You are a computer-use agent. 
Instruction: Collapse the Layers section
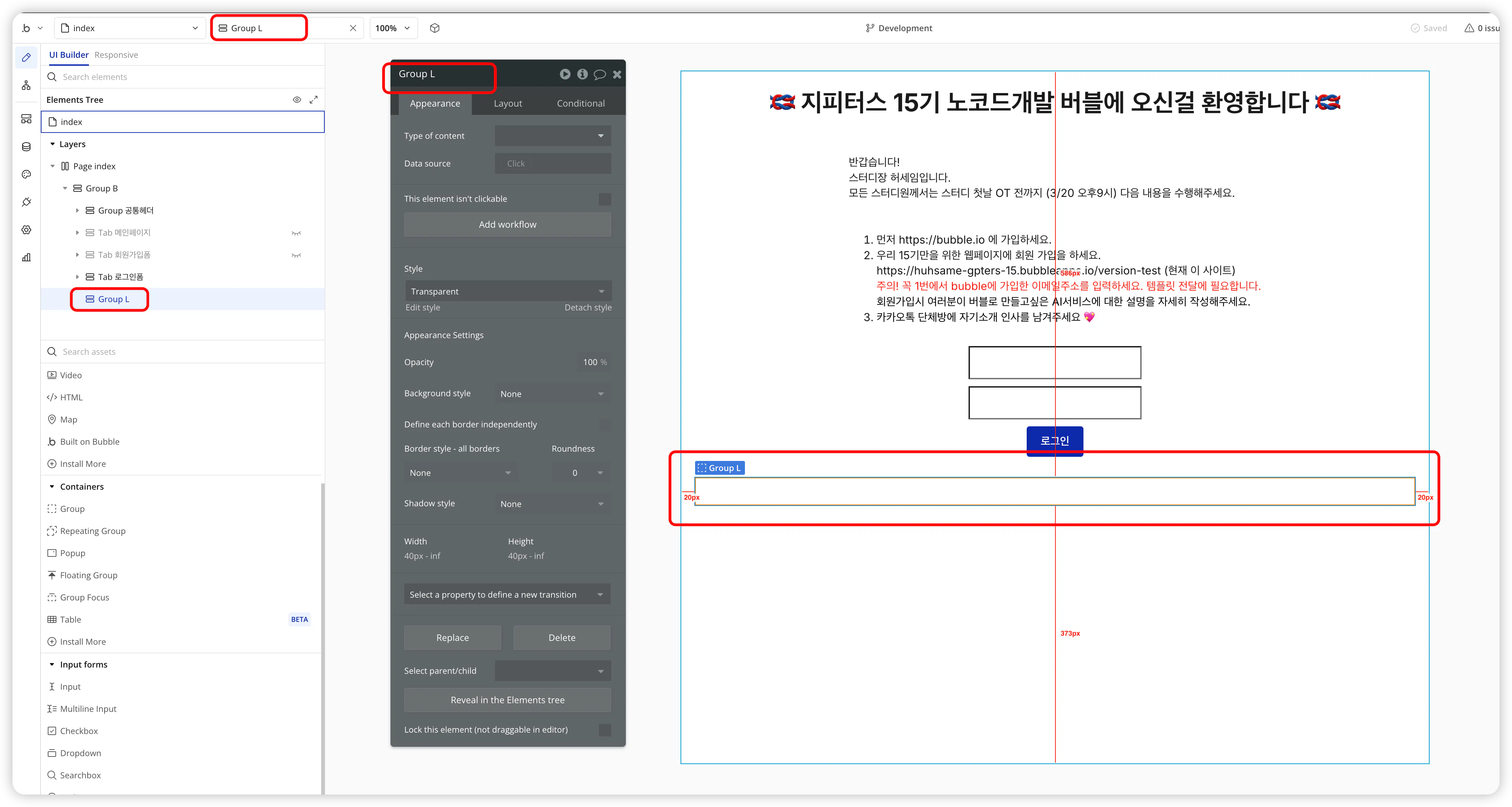[x=52, y=144]
